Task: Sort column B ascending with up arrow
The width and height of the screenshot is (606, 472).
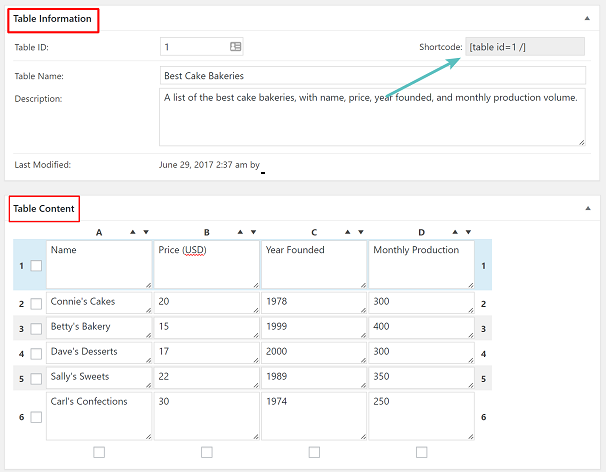Action: [239, 232]
